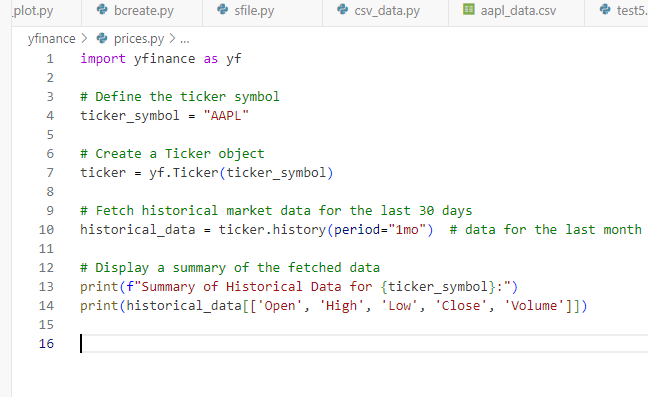Viewport: 648px width, 397px height.
Task: Click comment '# Define the ticker symbol'
Action: 180,97
